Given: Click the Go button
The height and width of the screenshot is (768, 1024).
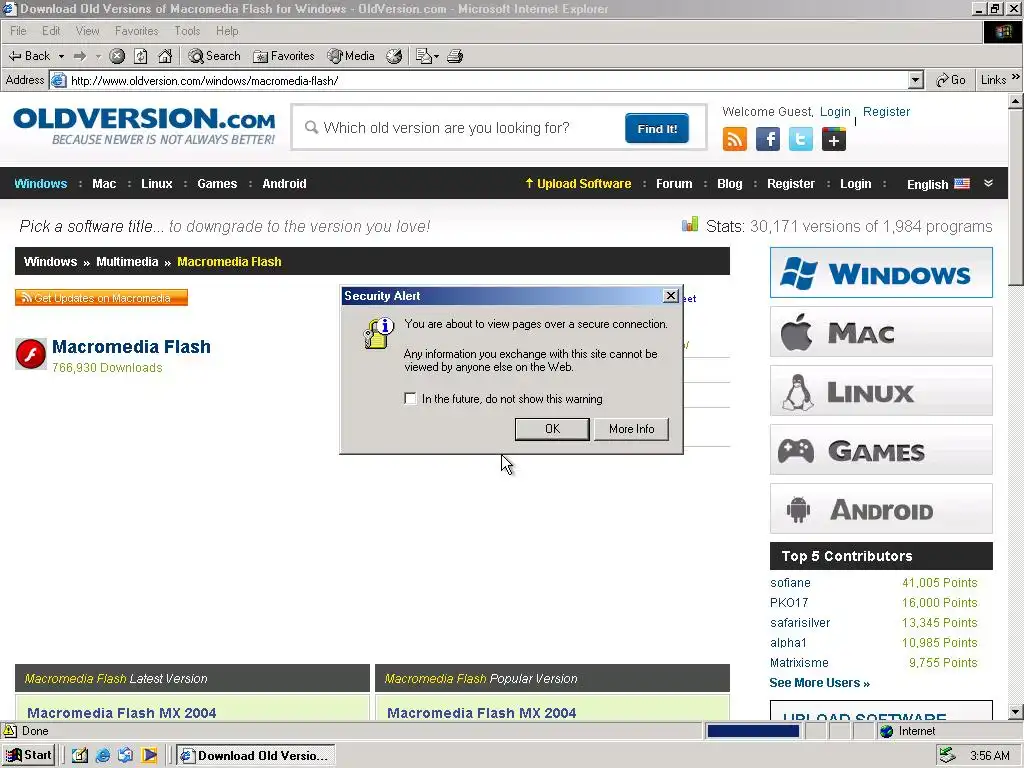Looking at the screenshot, I should tap(950, 80).
